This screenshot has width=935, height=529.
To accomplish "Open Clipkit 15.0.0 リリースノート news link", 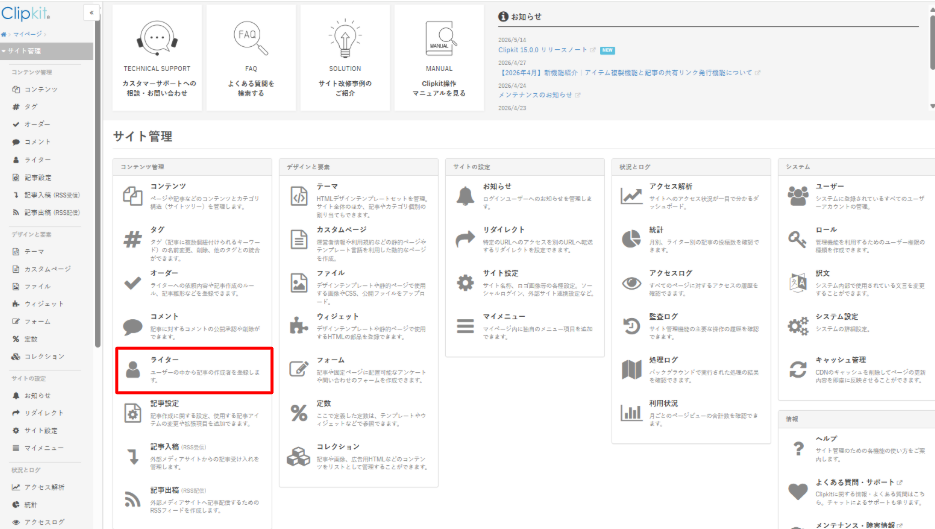I will tap(543, 50).
